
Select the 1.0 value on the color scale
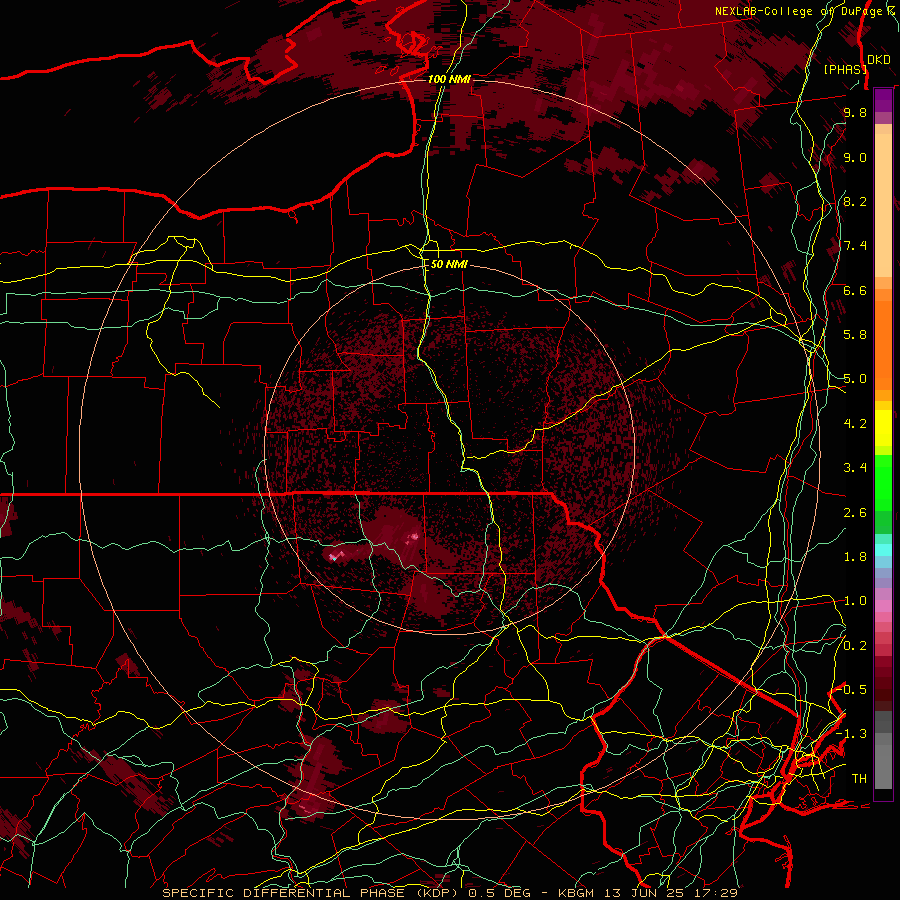coord(855,601)
